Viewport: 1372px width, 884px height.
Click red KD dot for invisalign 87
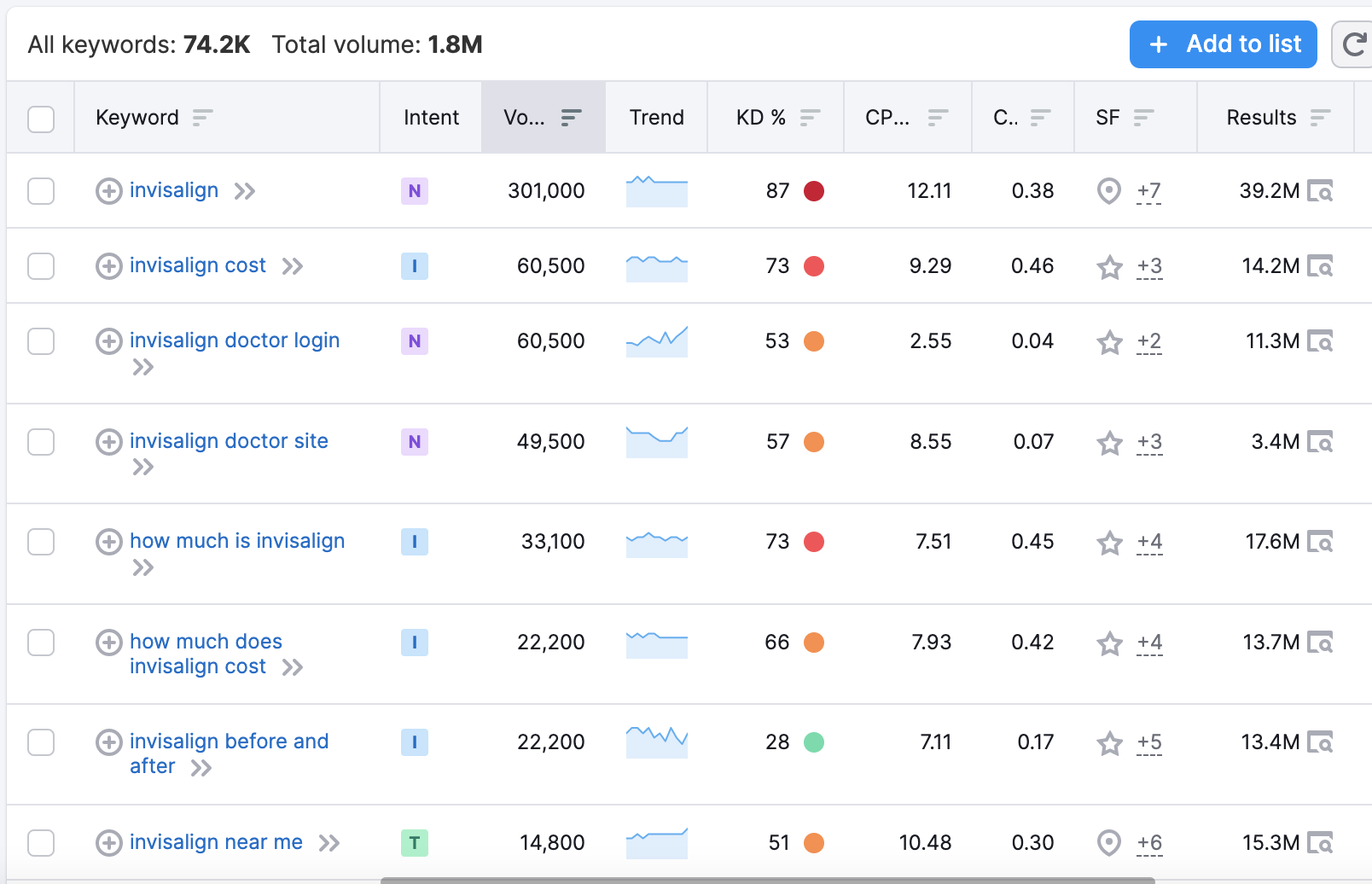tap(814, 191)
